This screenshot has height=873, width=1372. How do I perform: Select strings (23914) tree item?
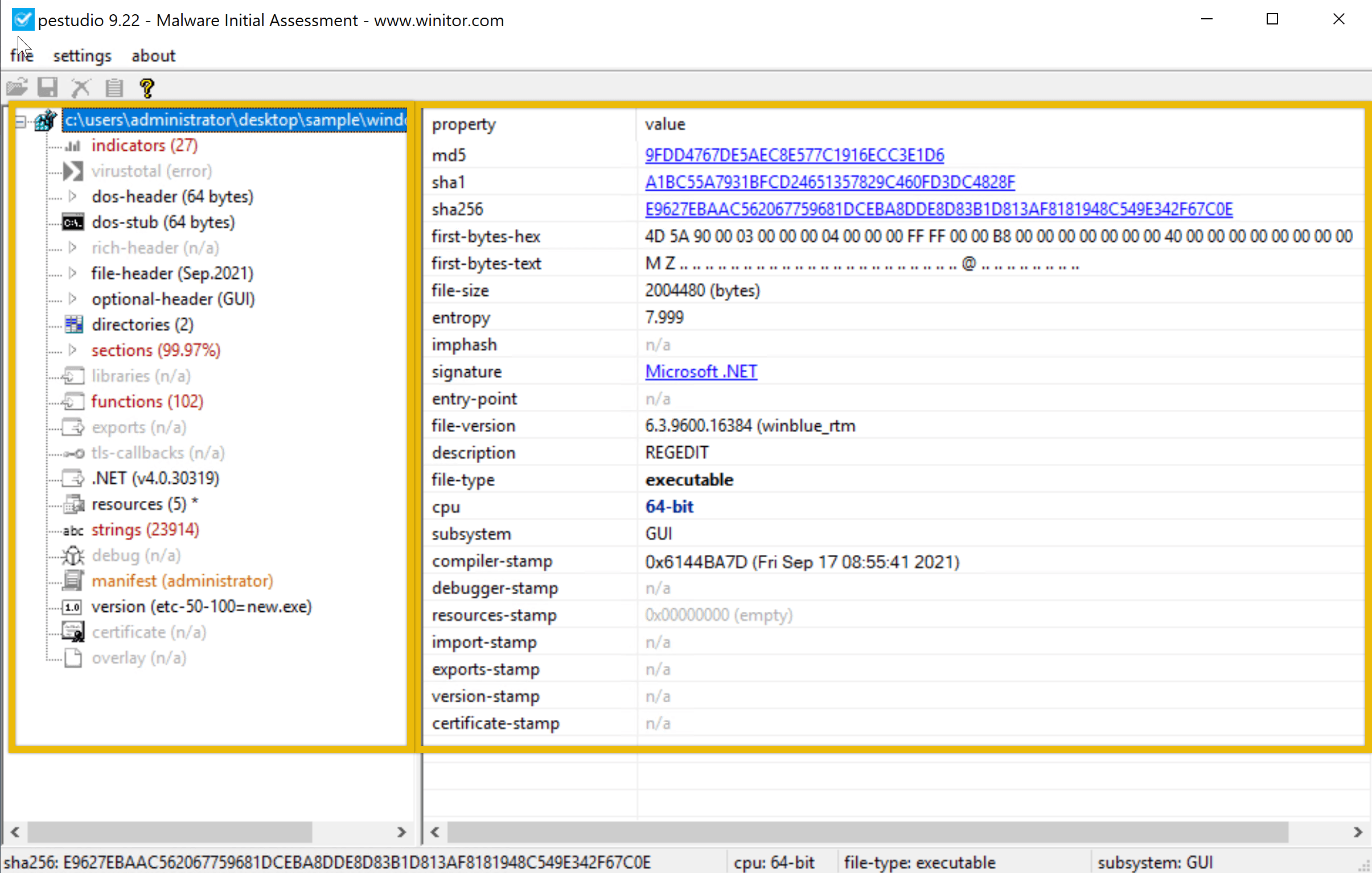coord(145,530)
